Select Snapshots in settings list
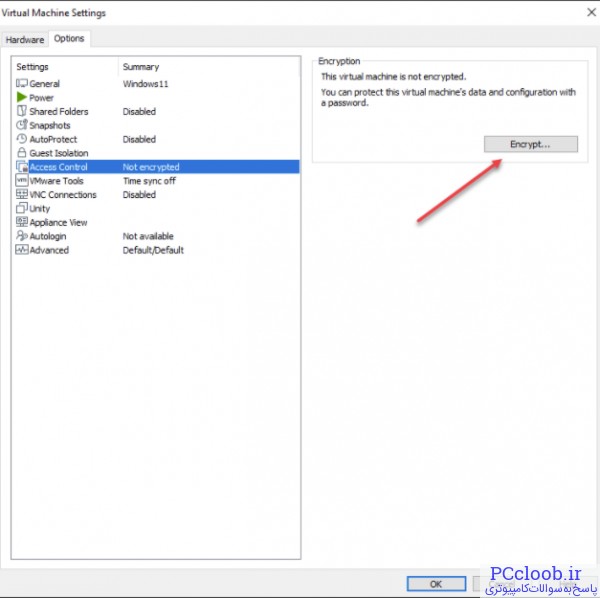 pos(156,125)
